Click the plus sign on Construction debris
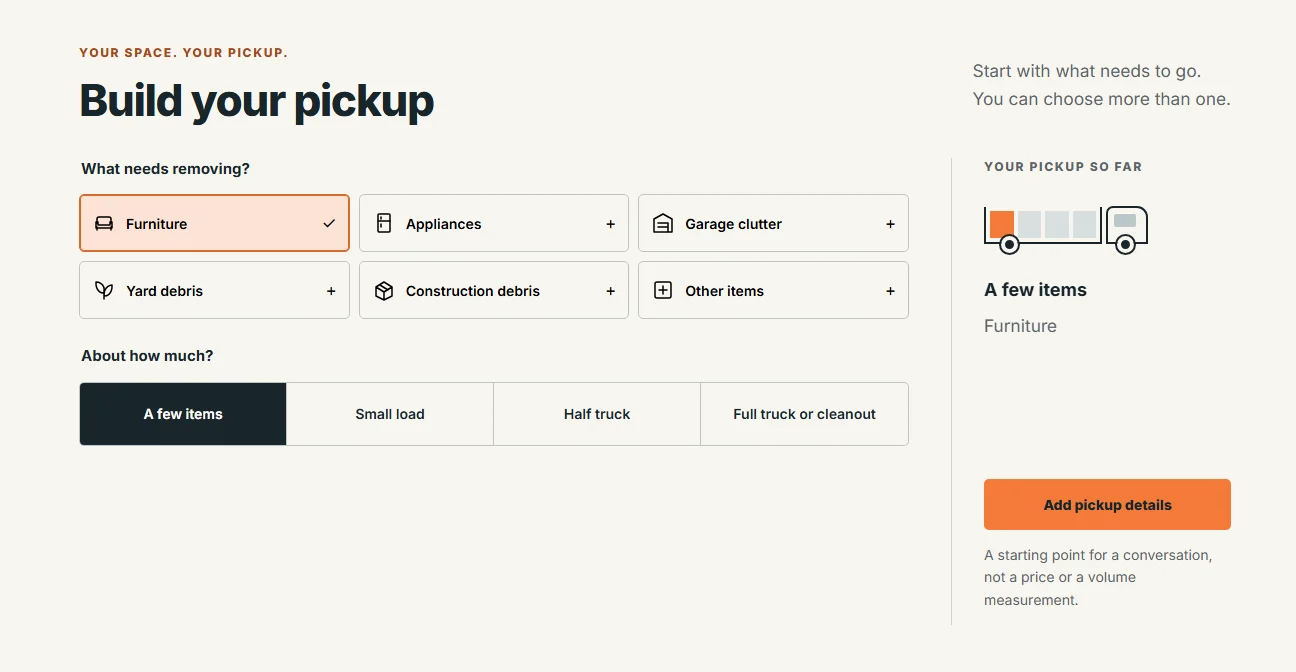Image resolution: width=1296 pixels, height=672 pixels. coord(610,291)
